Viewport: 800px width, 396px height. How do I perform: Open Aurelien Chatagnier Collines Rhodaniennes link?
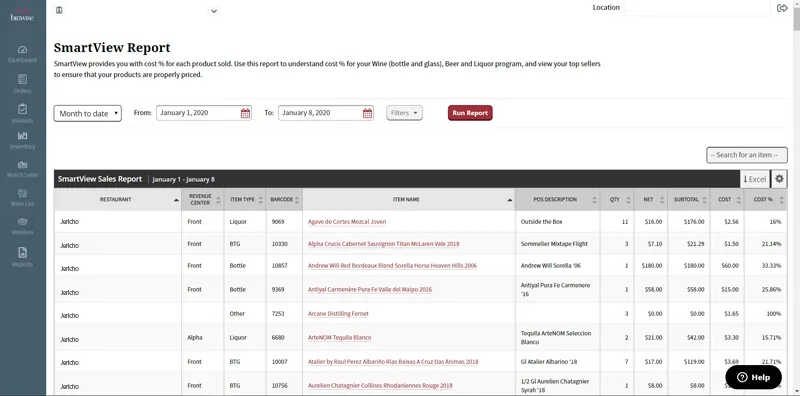click(x=380, y=386)
